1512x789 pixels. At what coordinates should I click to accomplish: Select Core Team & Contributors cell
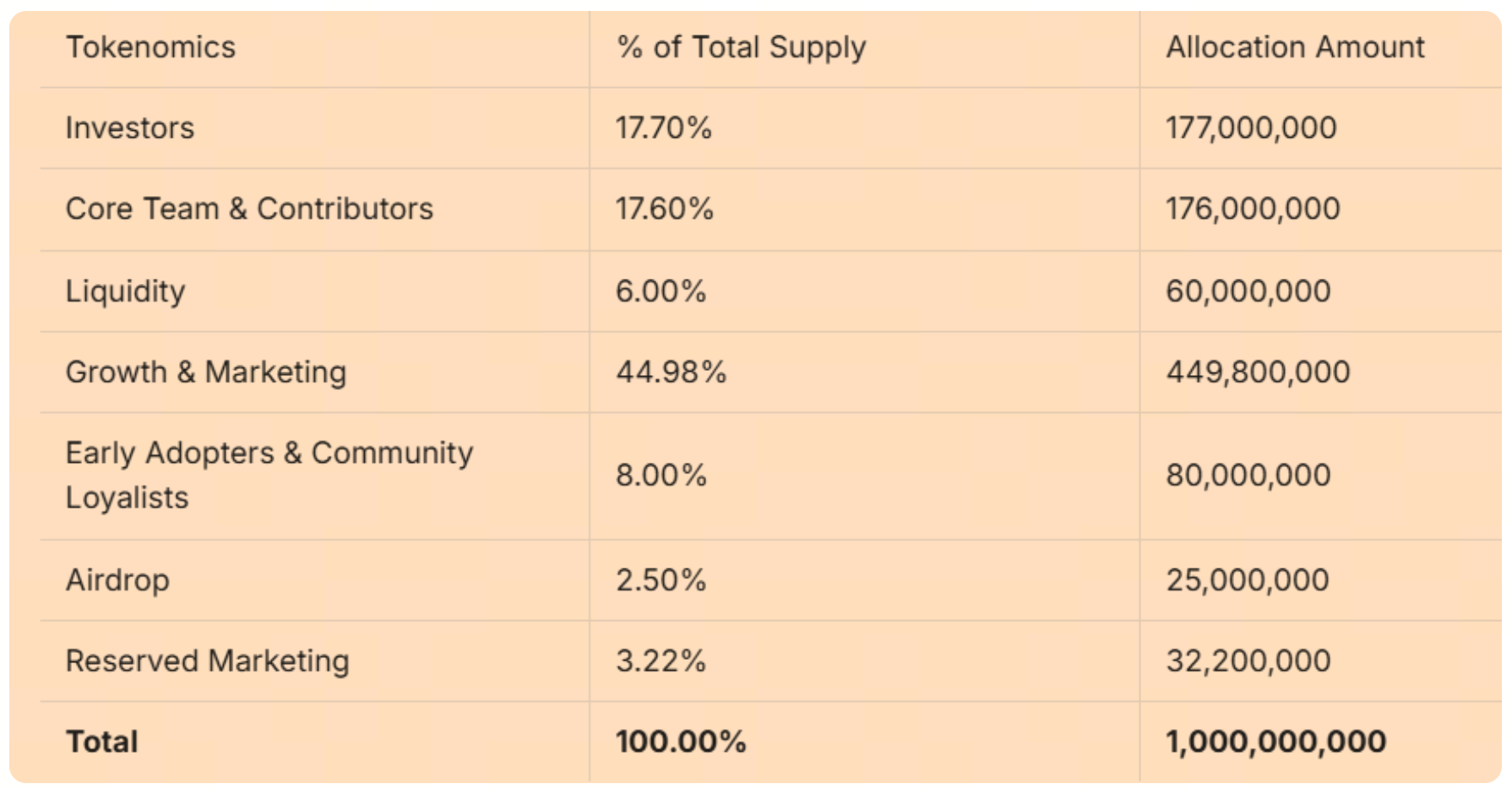[249, 209]
